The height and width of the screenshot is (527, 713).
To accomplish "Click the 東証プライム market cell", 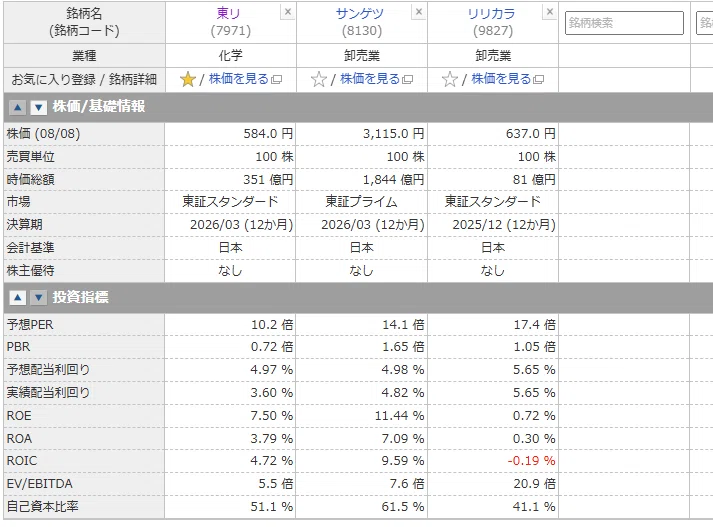I will click(362, 201).
